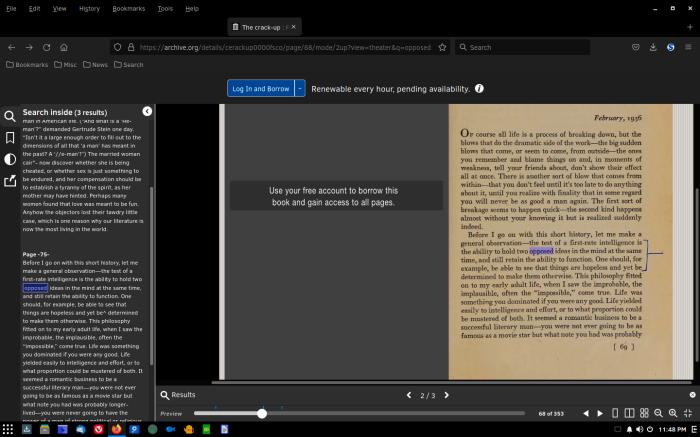Click browser Back arrow

(12, 47)
